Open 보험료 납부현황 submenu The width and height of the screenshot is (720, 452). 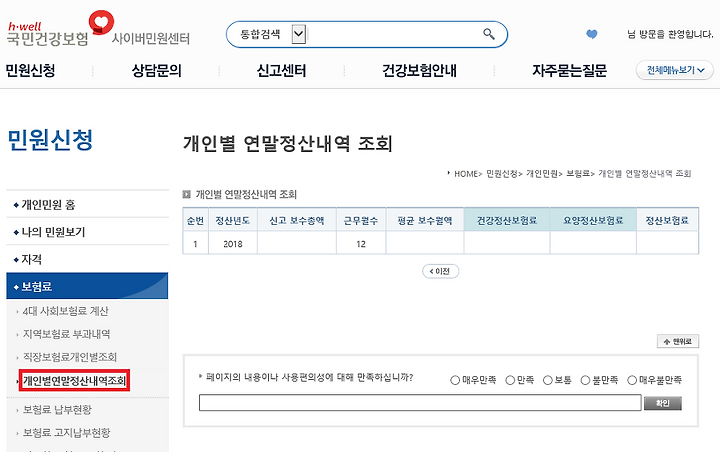pos(57,409)
